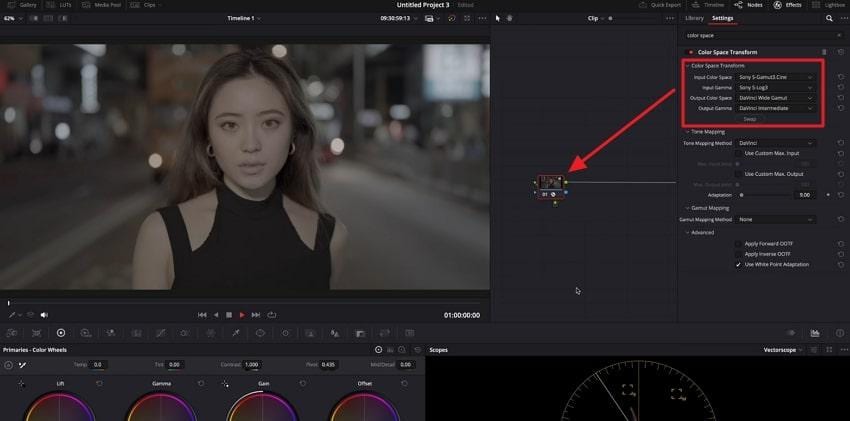
Task: Select the arrow pointer tool in node editor
Action: tap(498, 18)
